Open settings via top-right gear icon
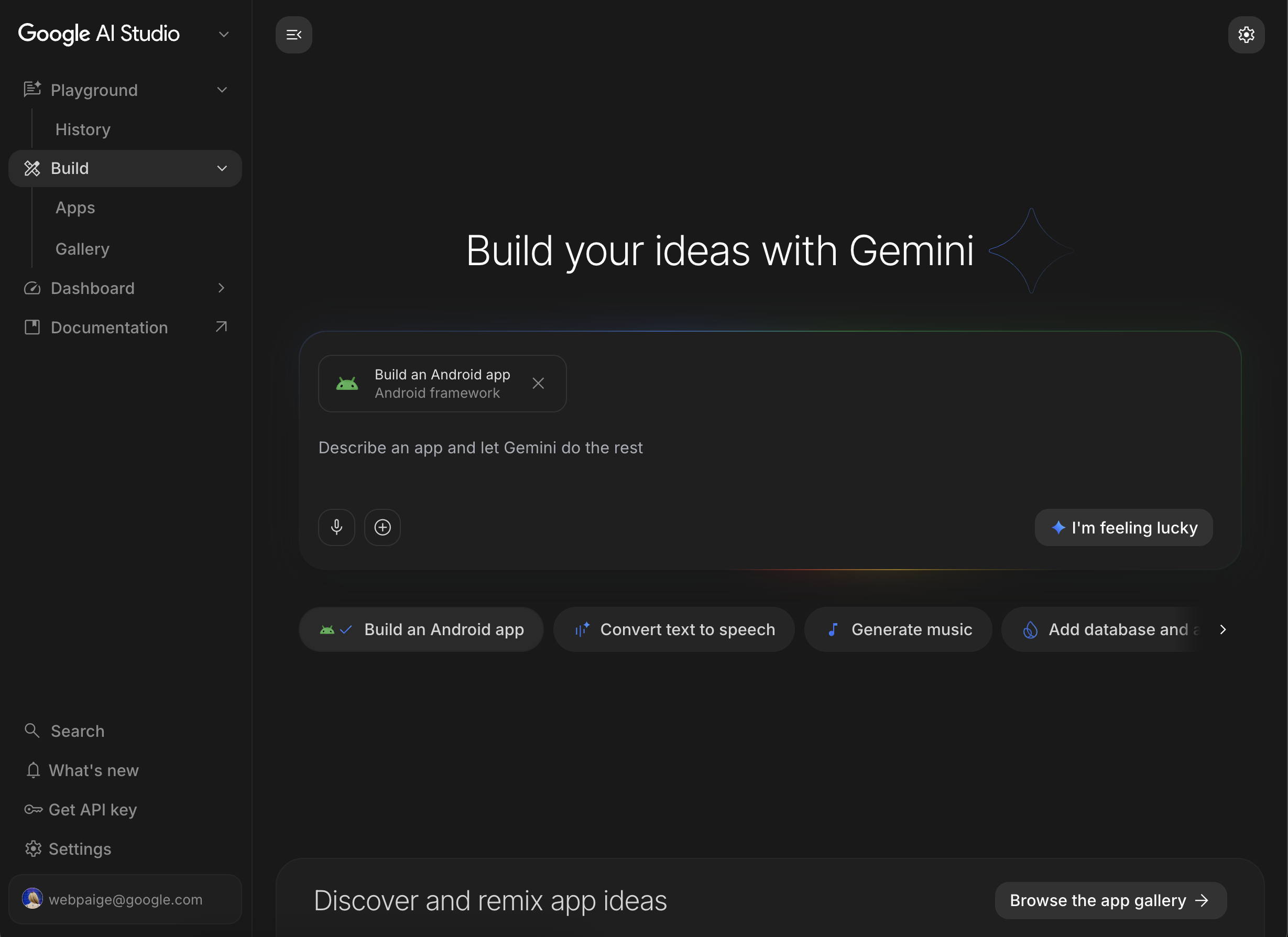The width and height of the screenshot is (1288, 937). [x=1246, y=35]
